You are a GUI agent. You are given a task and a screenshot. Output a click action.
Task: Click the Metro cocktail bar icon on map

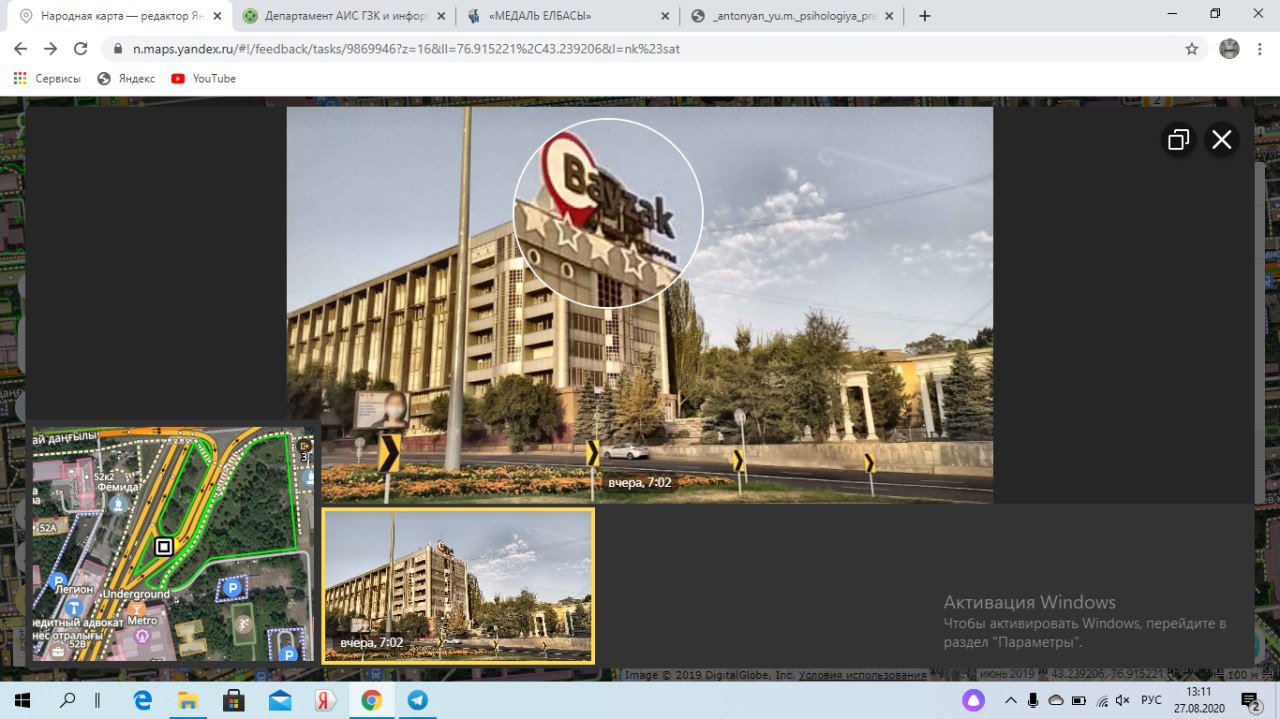point(137,607)
